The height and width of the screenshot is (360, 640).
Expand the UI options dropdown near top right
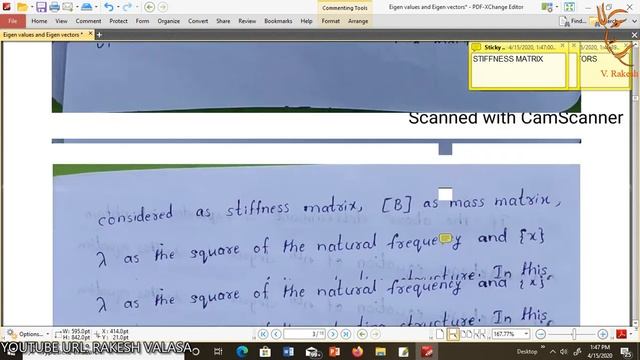click(x=557, y=7)
